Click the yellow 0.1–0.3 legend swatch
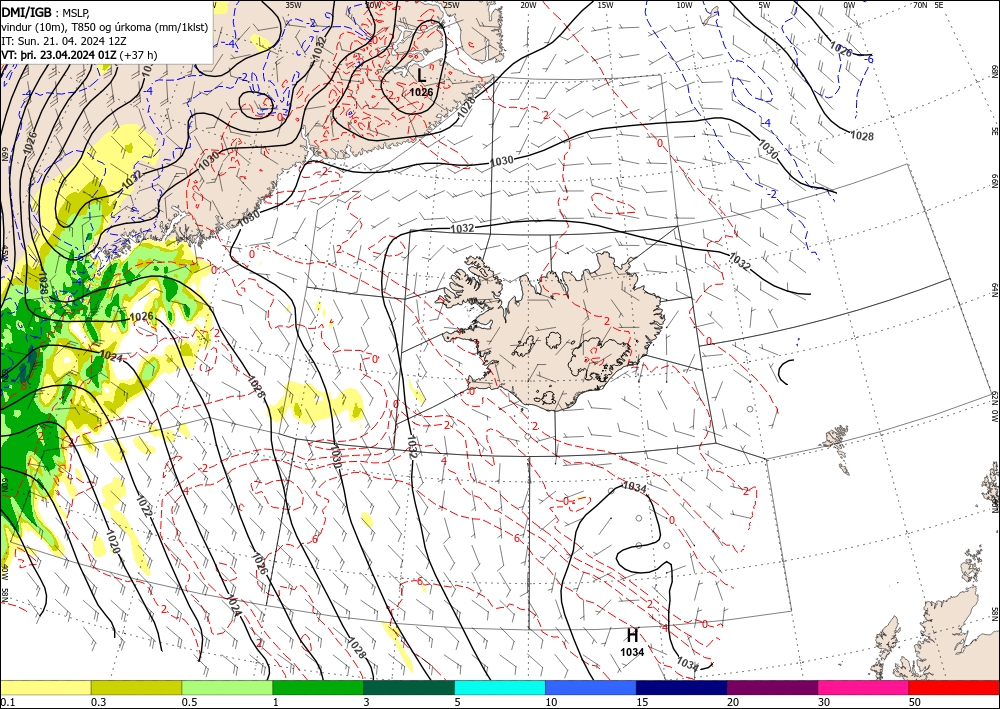Screen dimensions: 1000x709 [x=45, y=687]
